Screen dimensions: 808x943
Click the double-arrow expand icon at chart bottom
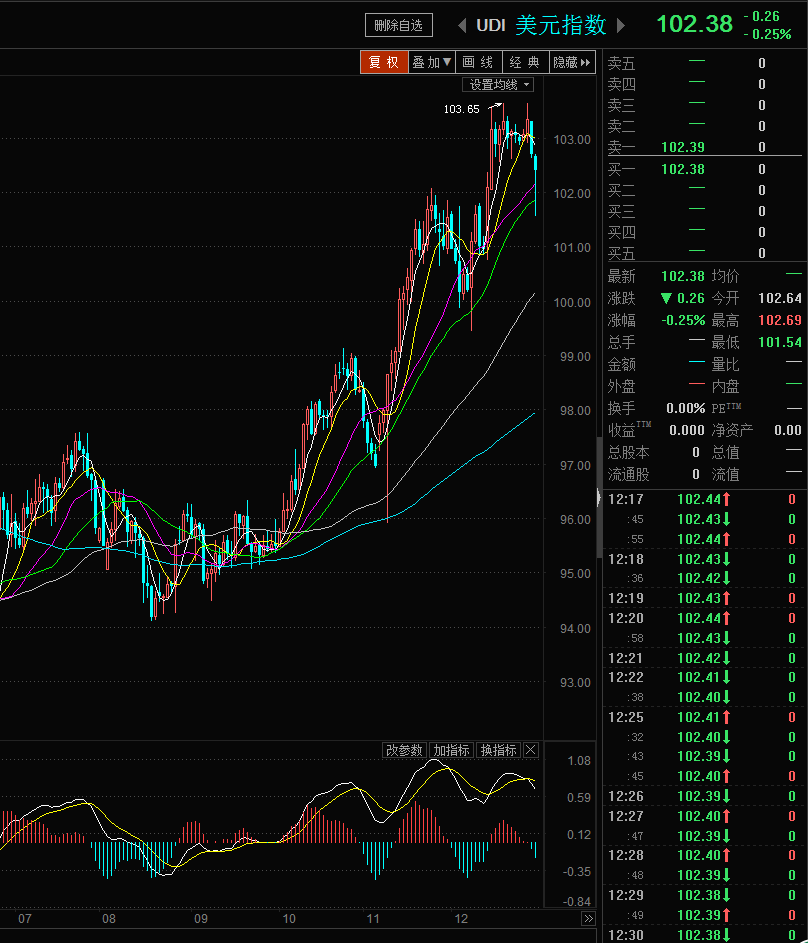pyautogui.click(x=588, y=918)
